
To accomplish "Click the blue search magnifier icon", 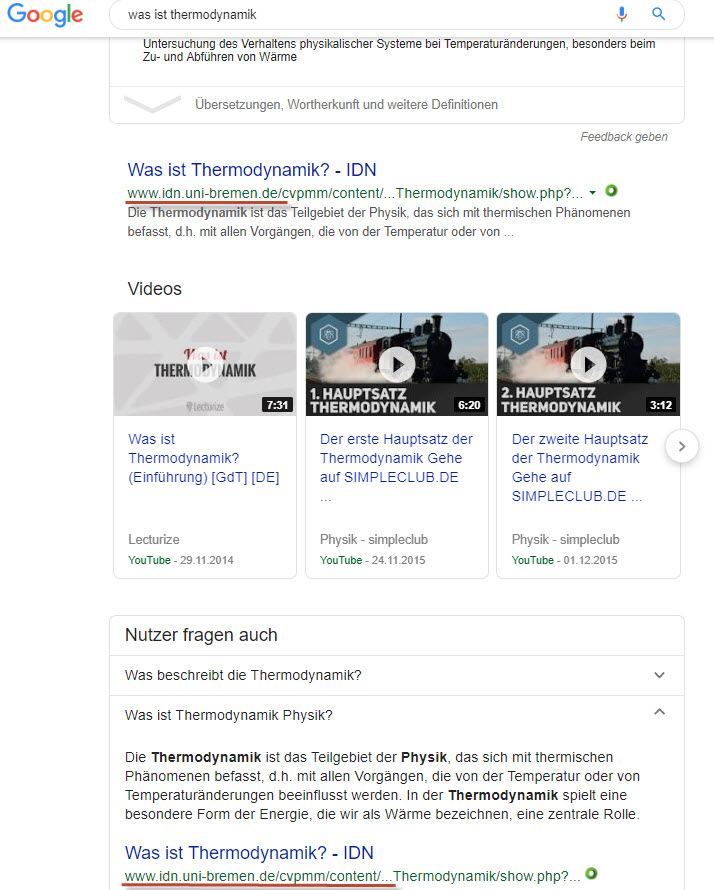I will pyautogui.click(x=658, y=14).
